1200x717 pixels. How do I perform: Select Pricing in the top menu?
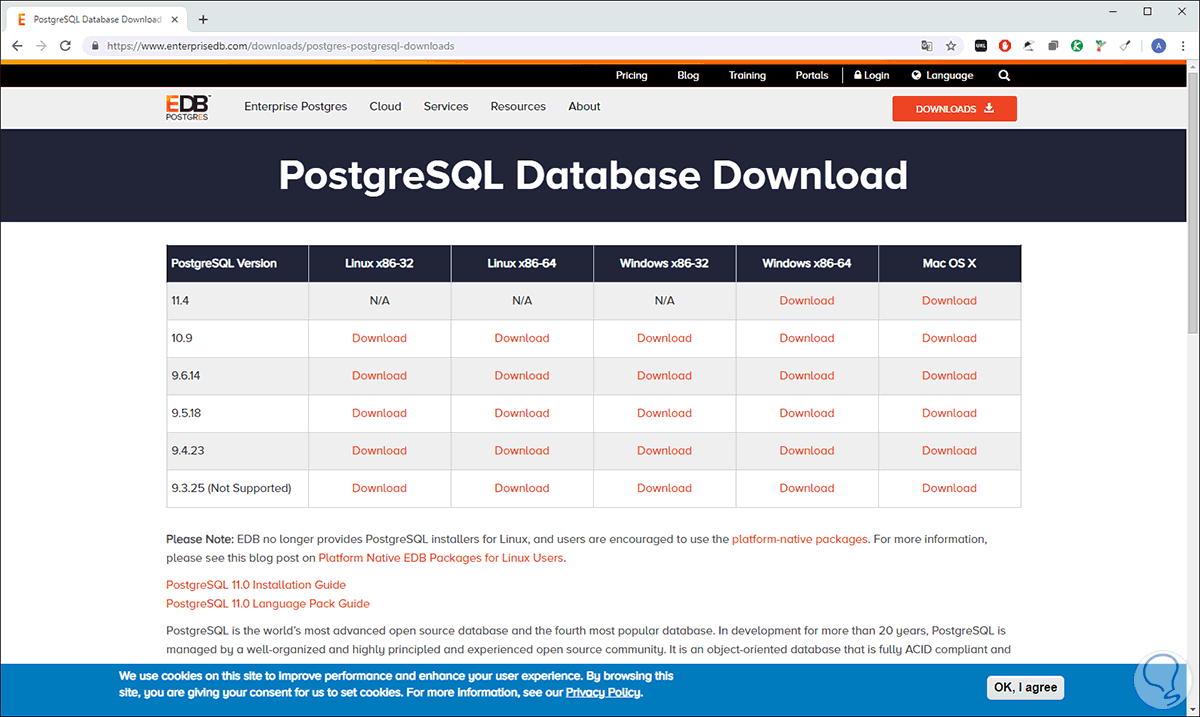(631, 75)
